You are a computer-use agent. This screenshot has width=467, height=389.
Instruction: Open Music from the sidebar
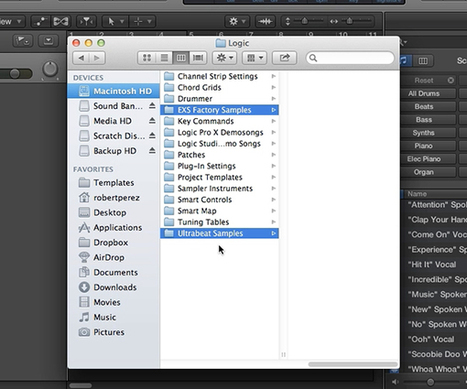coord(114,317)
